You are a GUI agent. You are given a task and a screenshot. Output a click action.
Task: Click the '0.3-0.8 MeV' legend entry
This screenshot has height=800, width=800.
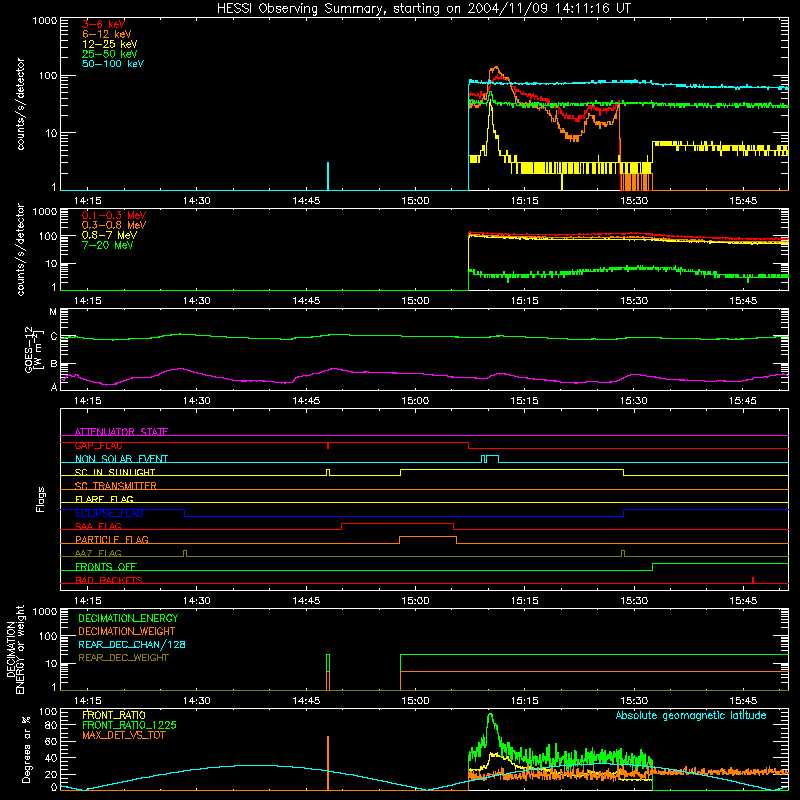(114, 225)
